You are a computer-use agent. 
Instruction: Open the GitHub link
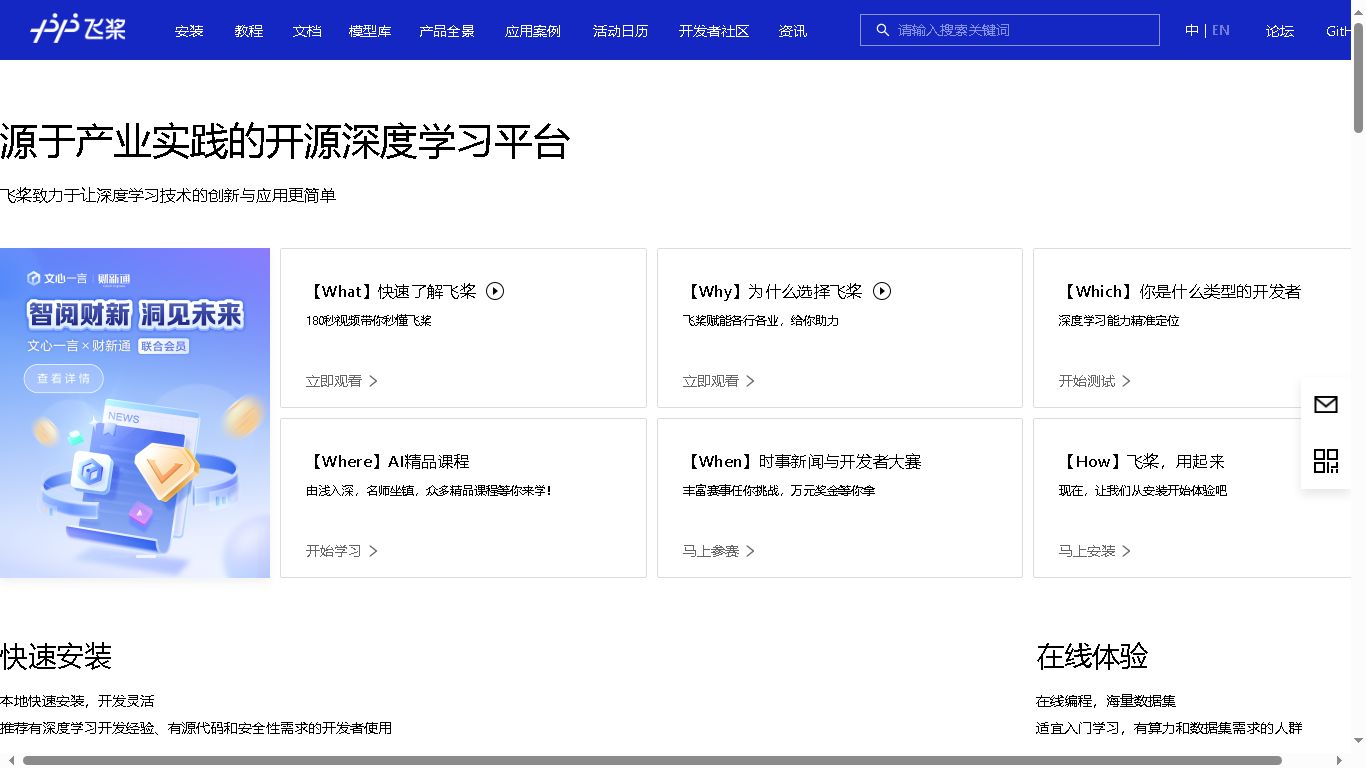[x=1339, y=31]
